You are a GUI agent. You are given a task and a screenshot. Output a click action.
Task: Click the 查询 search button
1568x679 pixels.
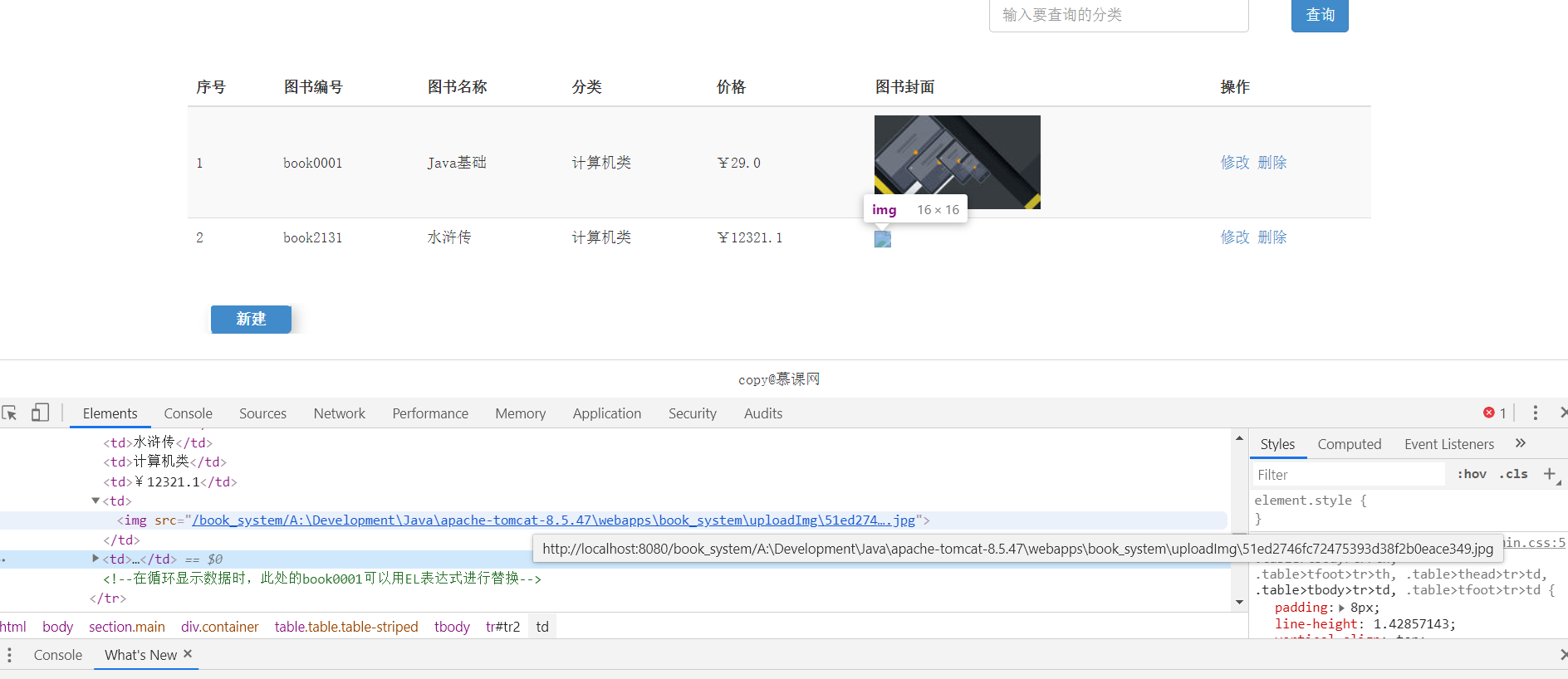[1320, 15]
